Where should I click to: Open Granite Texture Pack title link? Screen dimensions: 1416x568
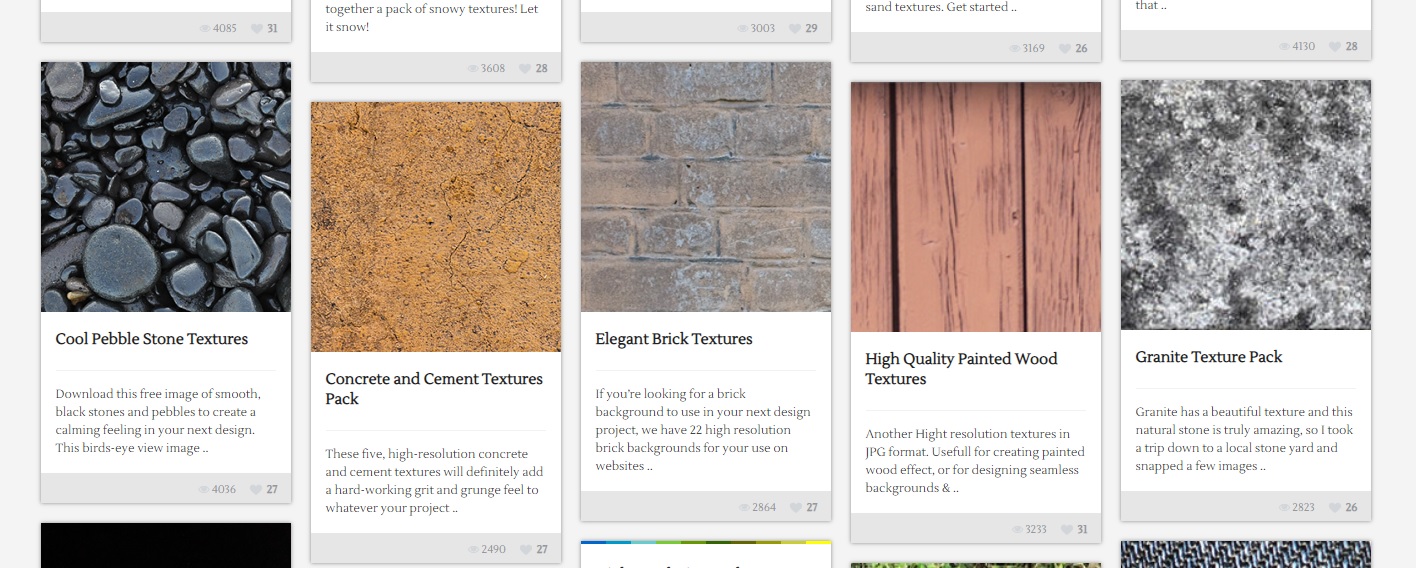click(x=1209, y=357)
